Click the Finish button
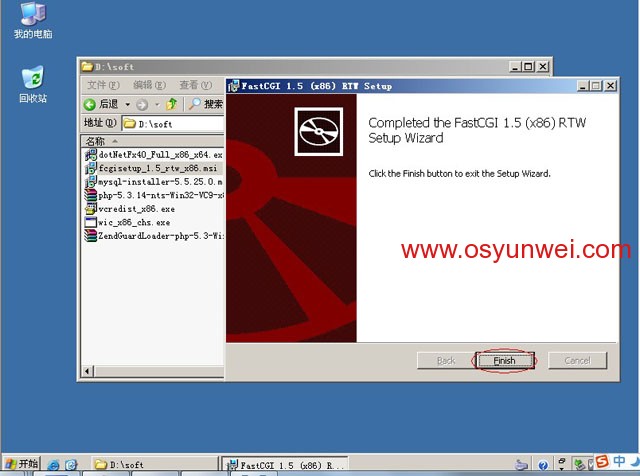This screenshot has height=476, width=640. coord(504,360)
